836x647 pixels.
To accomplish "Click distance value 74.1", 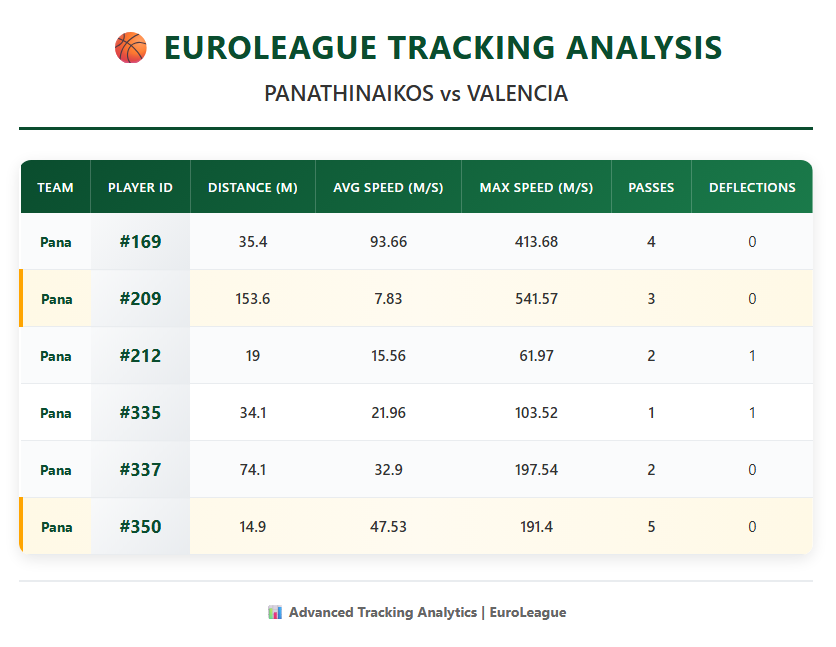I will (x=253, y=470).
